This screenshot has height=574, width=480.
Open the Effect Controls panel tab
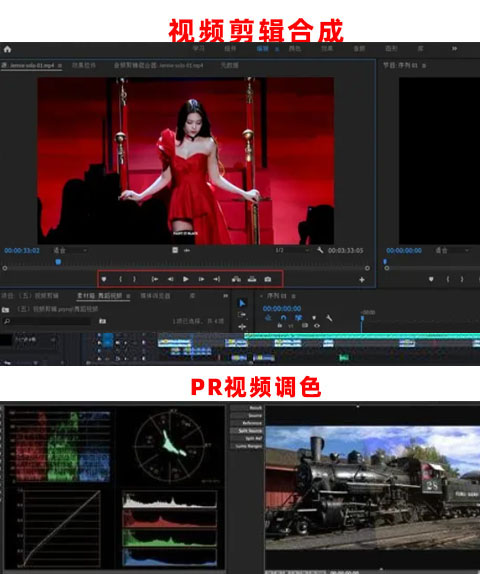tap(83, 65)
